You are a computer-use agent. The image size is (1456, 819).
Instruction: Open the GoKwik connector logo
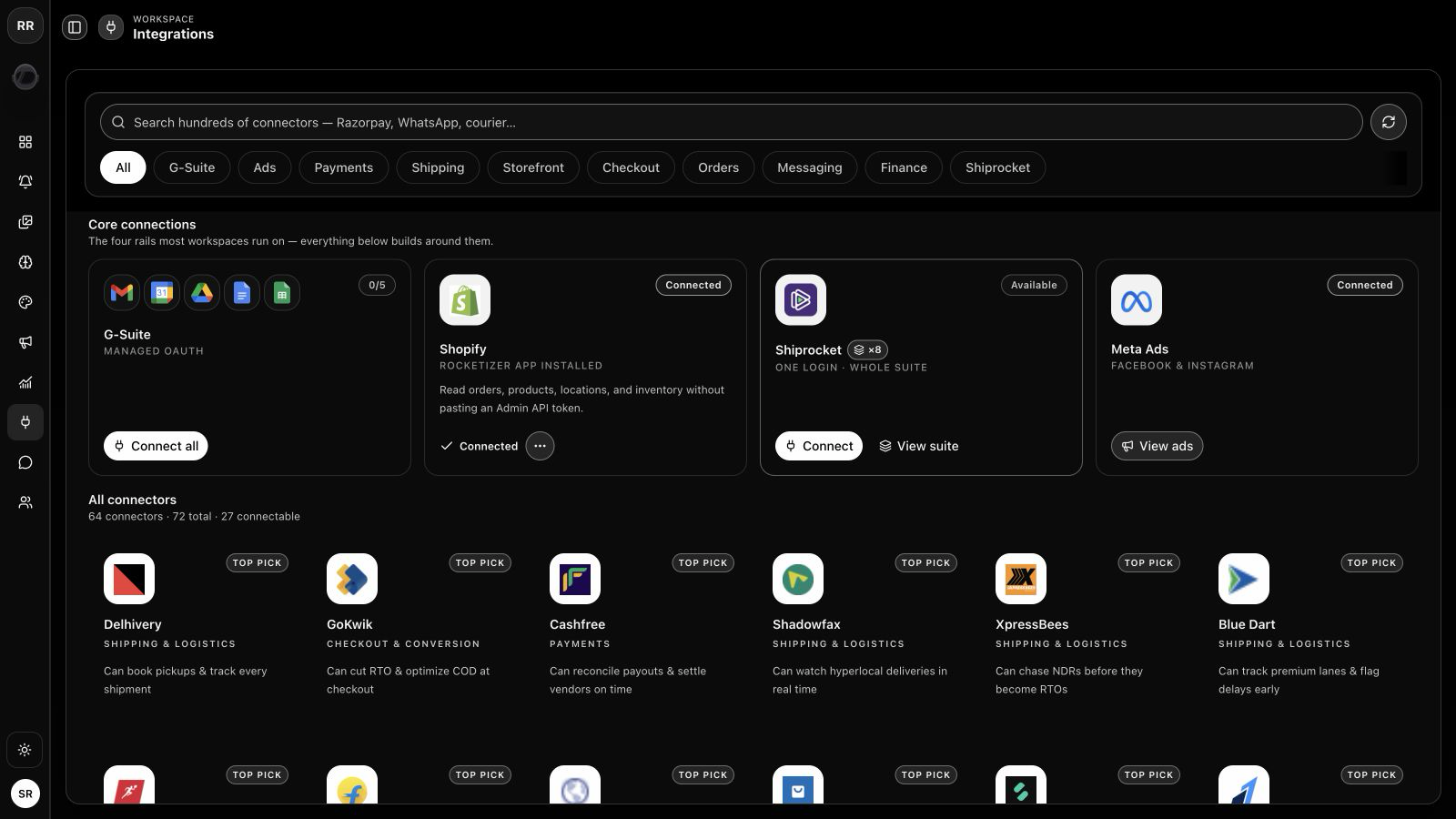click(x=352, y=579)
